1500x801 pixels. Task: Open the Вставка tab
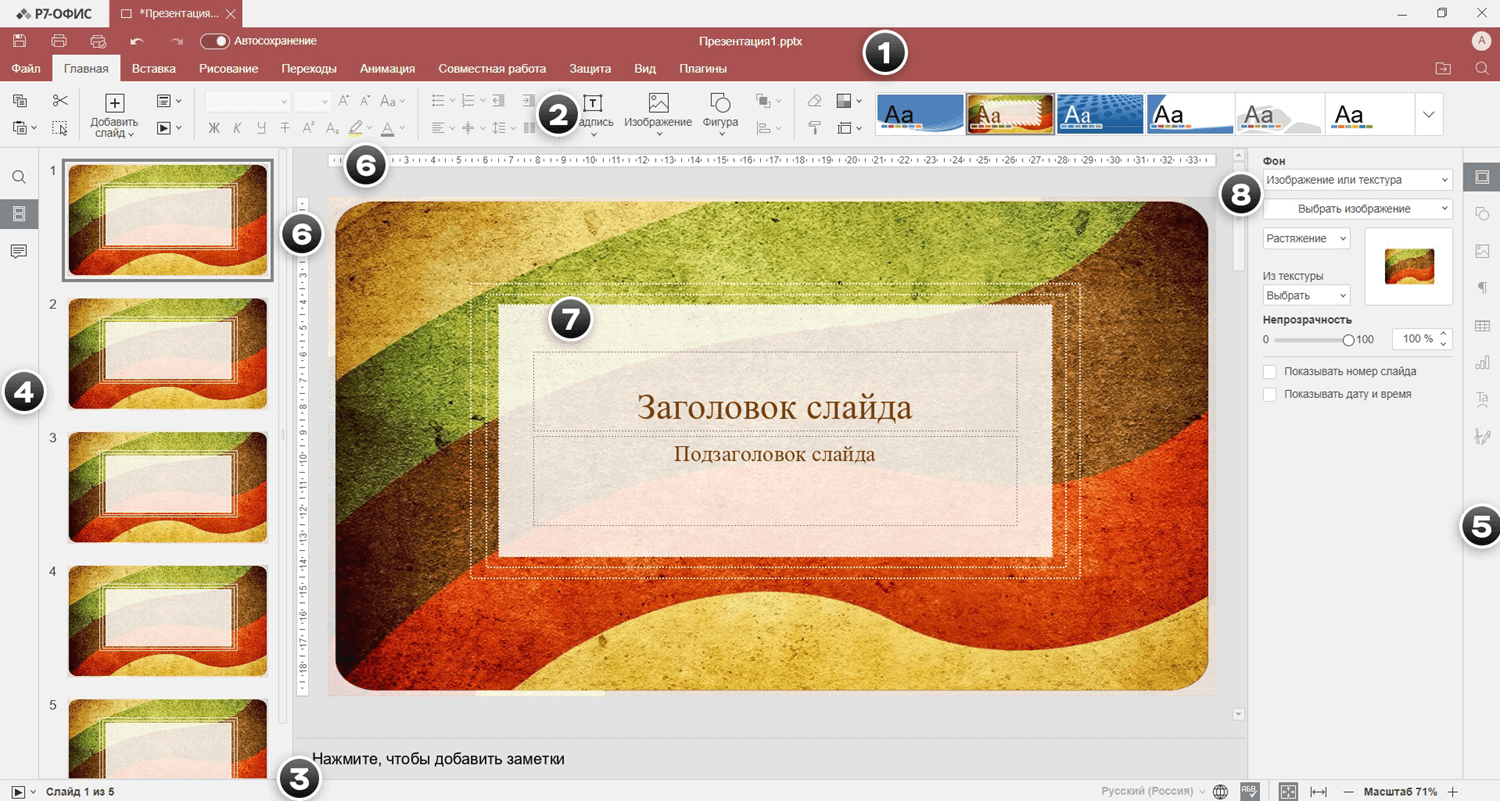click(153, 69)
